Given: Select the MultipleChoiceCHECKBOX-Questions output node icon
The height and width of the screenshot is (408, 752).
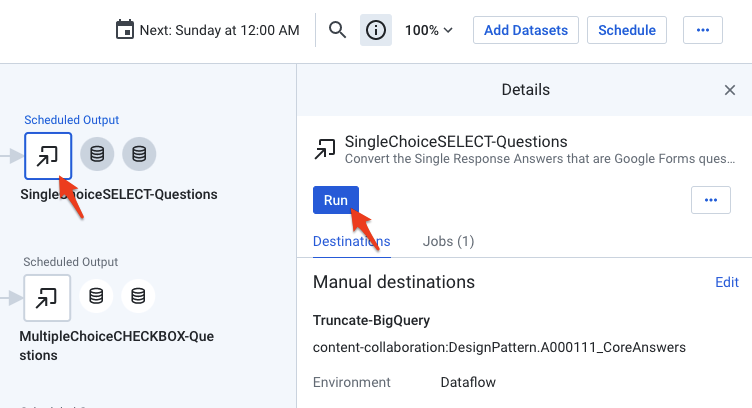Looking at the screenshot, I should click(47, 297).
